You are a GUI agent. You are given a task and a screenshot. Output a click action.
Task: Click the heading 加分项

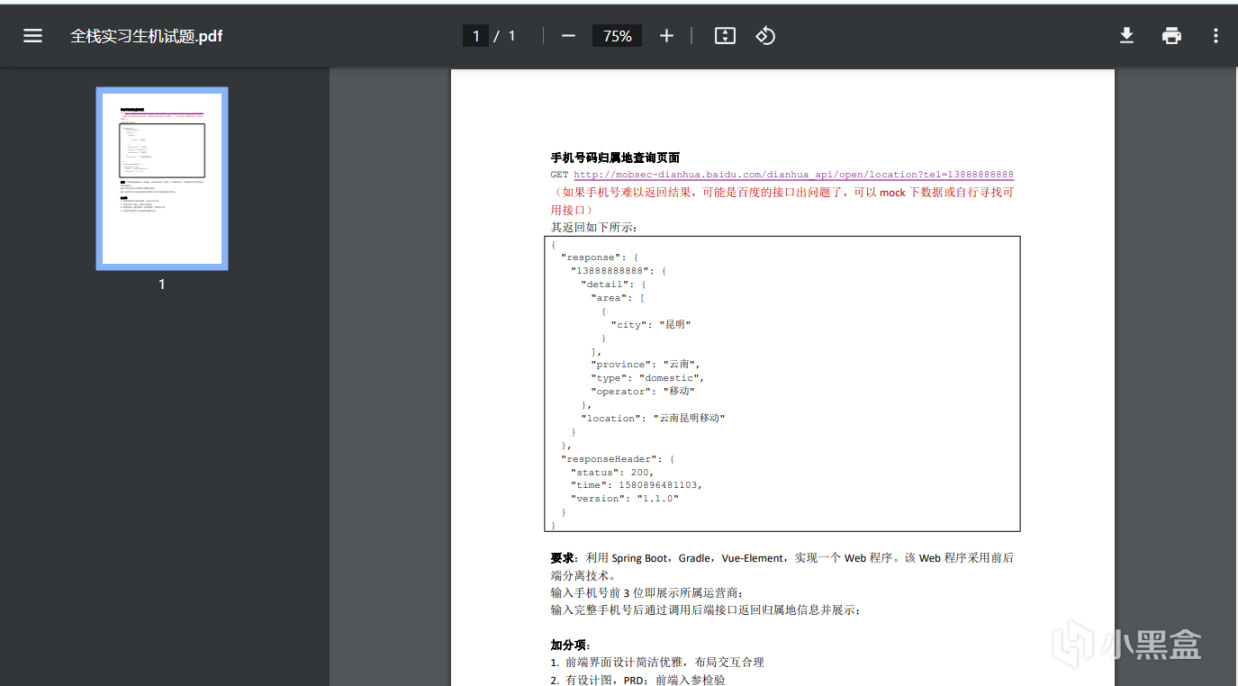pos(570,645)
